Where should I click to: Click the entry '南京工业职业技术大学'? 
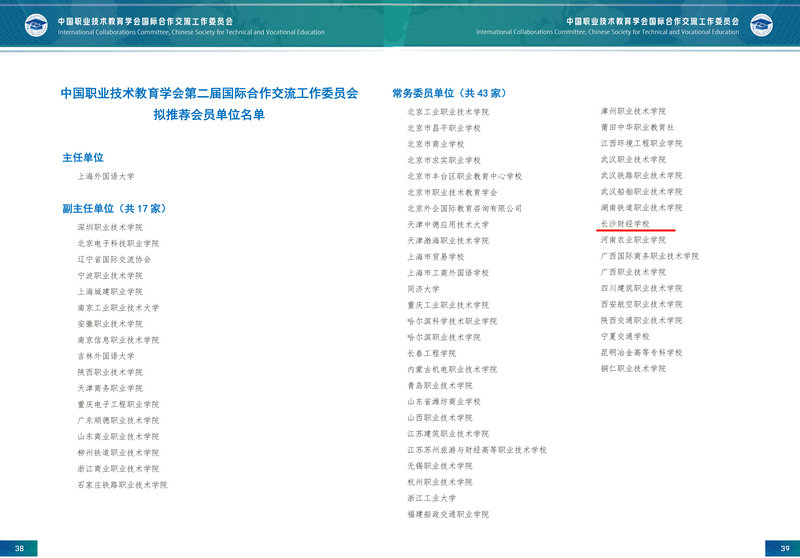(x=118, y=308)
